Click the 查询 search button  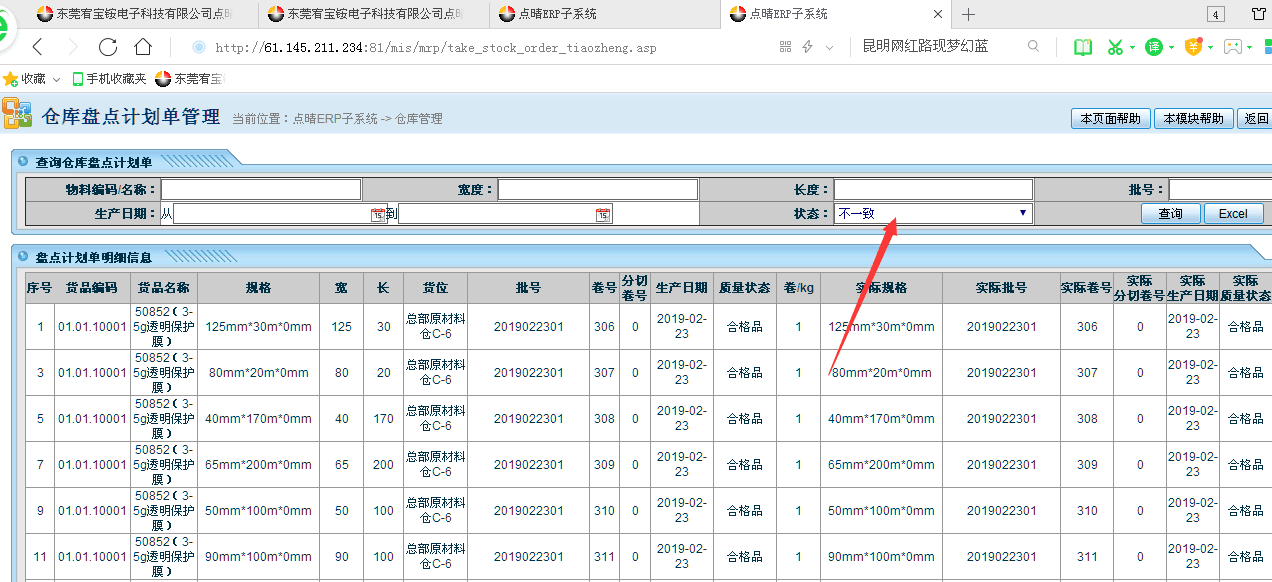pyautogui.click(x=1170, y=214)
